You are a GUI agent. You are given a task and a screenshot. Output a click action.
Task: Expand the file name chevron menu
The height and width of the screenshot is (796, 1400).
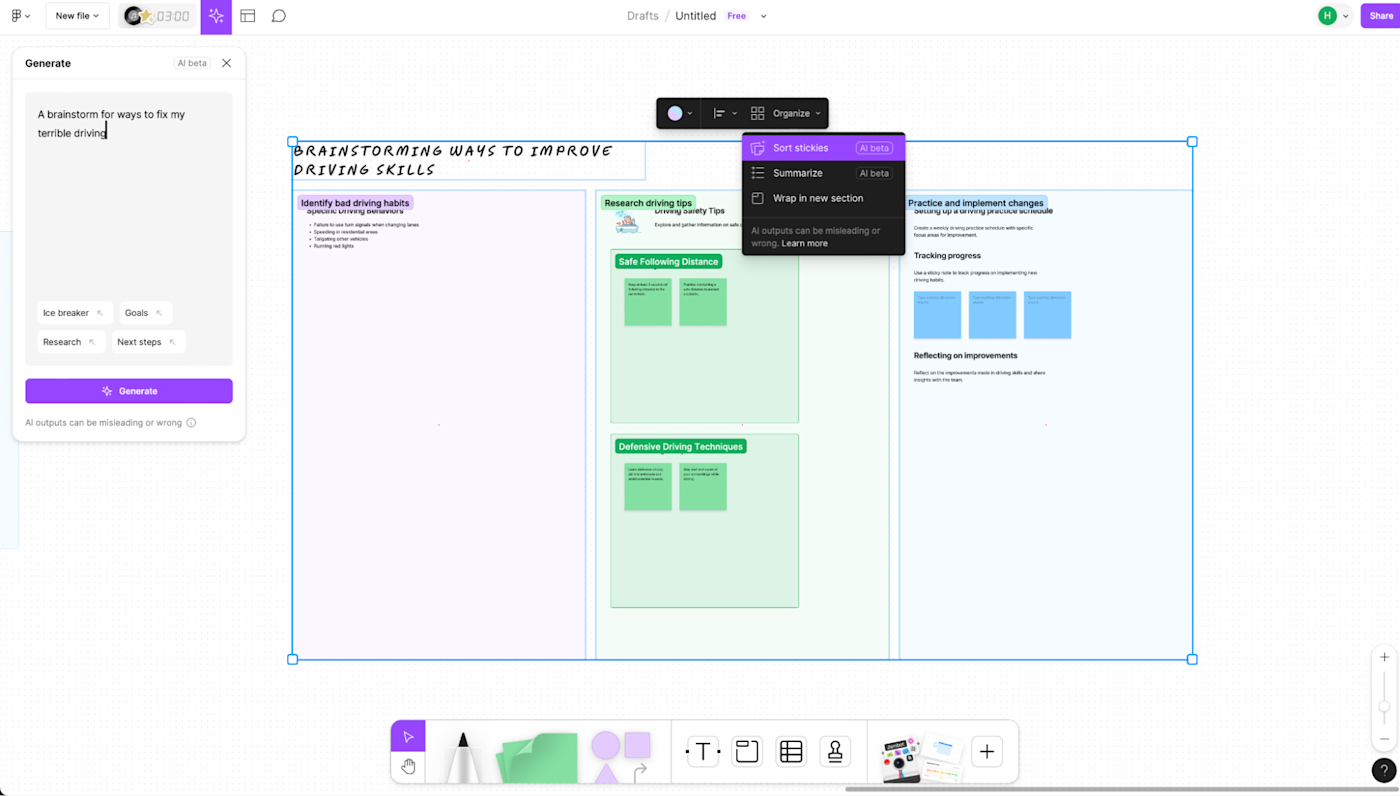[764, 16]
